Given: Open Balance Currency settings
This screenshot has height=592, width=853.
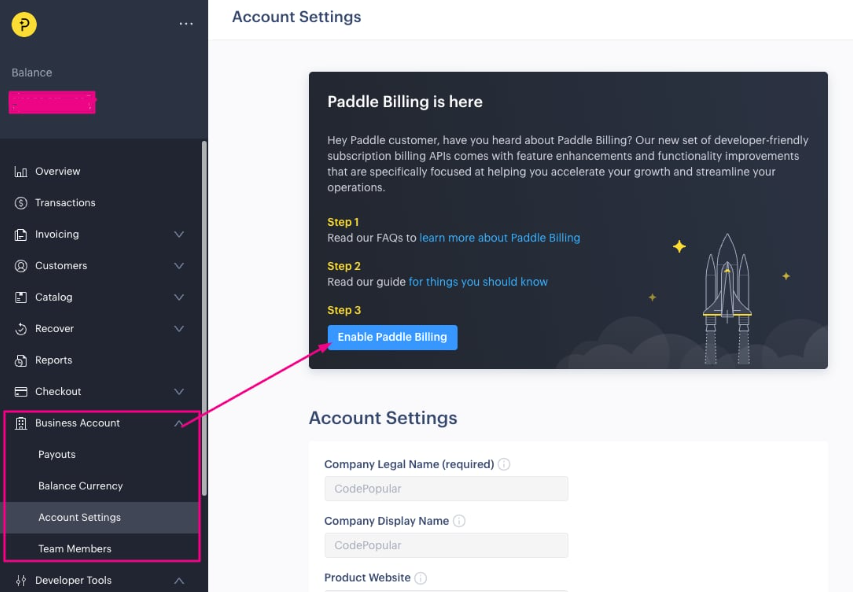Looking at the screenshot, I should [x=81, y=486].
